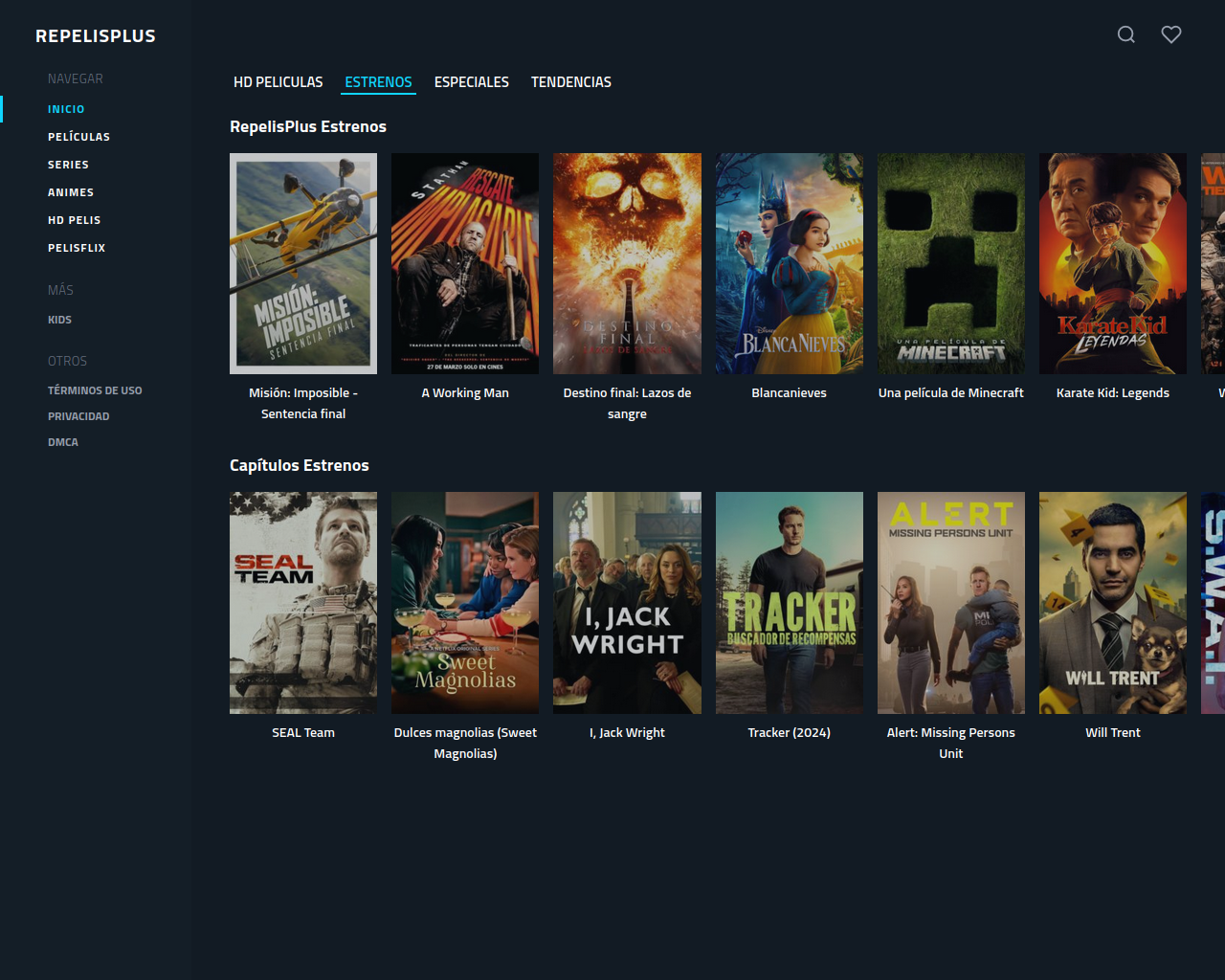Click the 'Will Trent' title

pos(1113,732)
